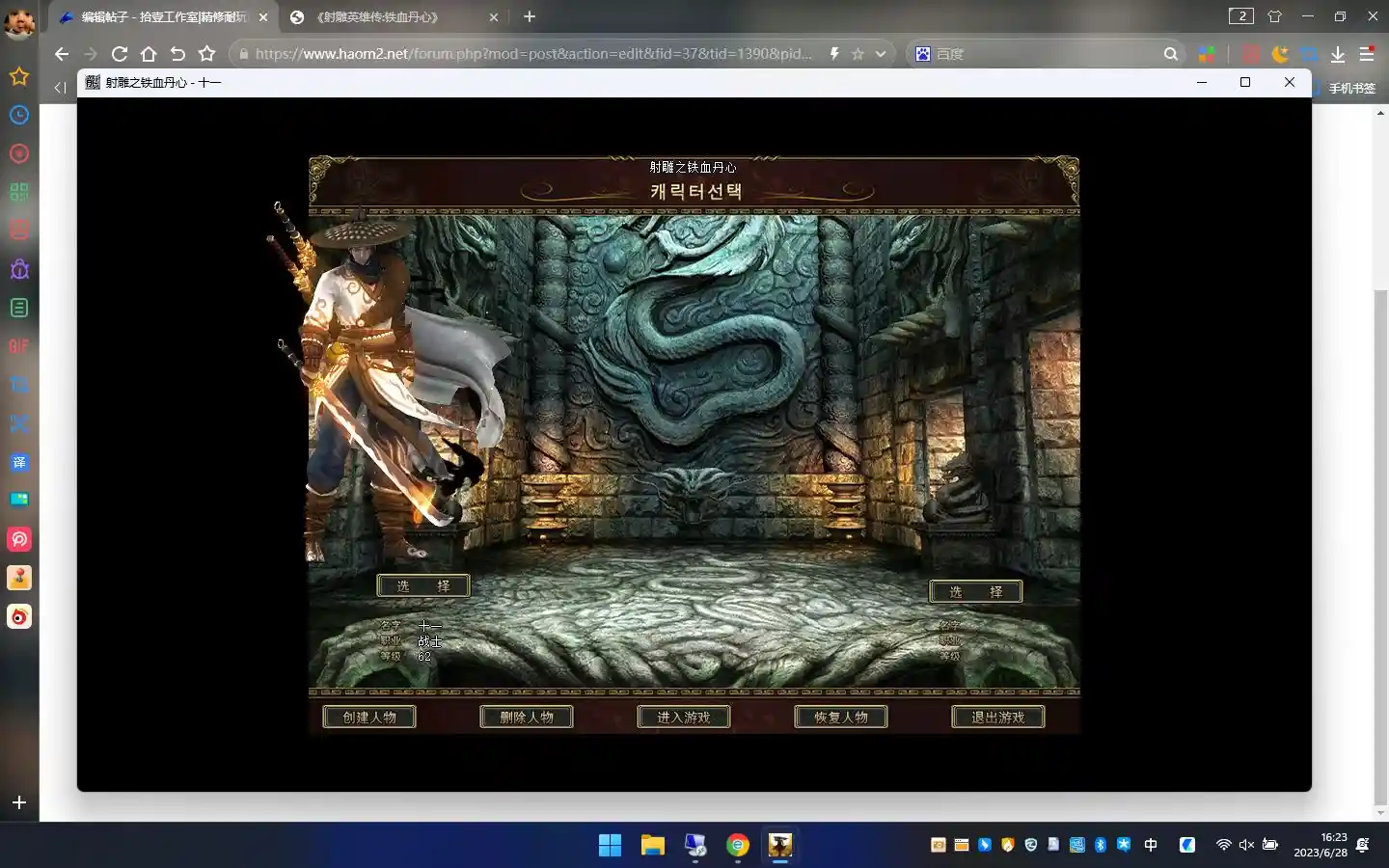
Task: Click the purple bug sidebar icon
Action: tap(19, 269)
